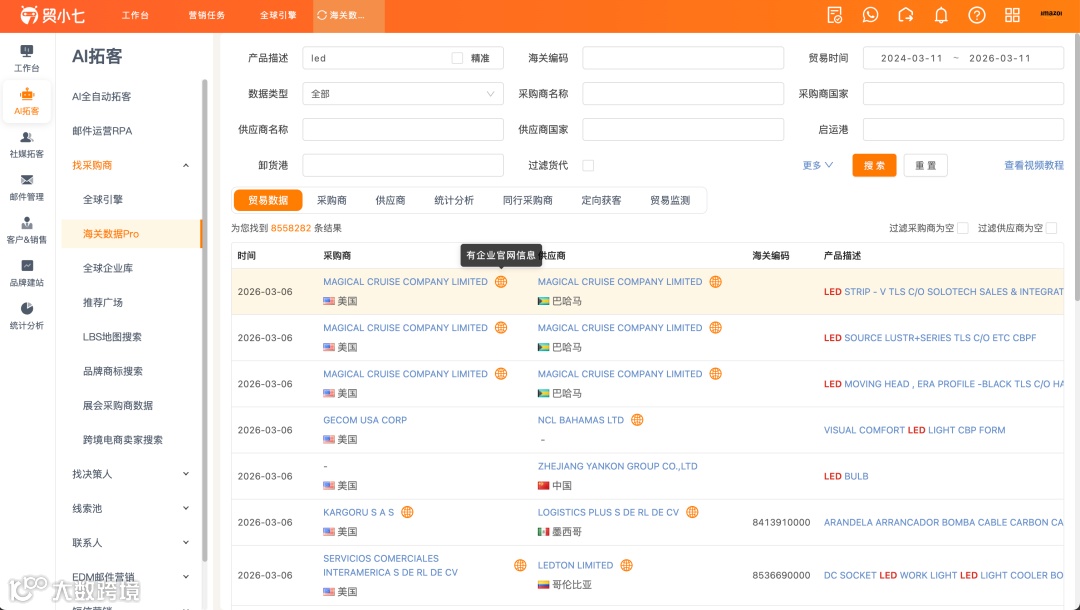Screen dimensions: 1080x610
Task: Click the task list icon in header
Action: (x=835, y=14)
